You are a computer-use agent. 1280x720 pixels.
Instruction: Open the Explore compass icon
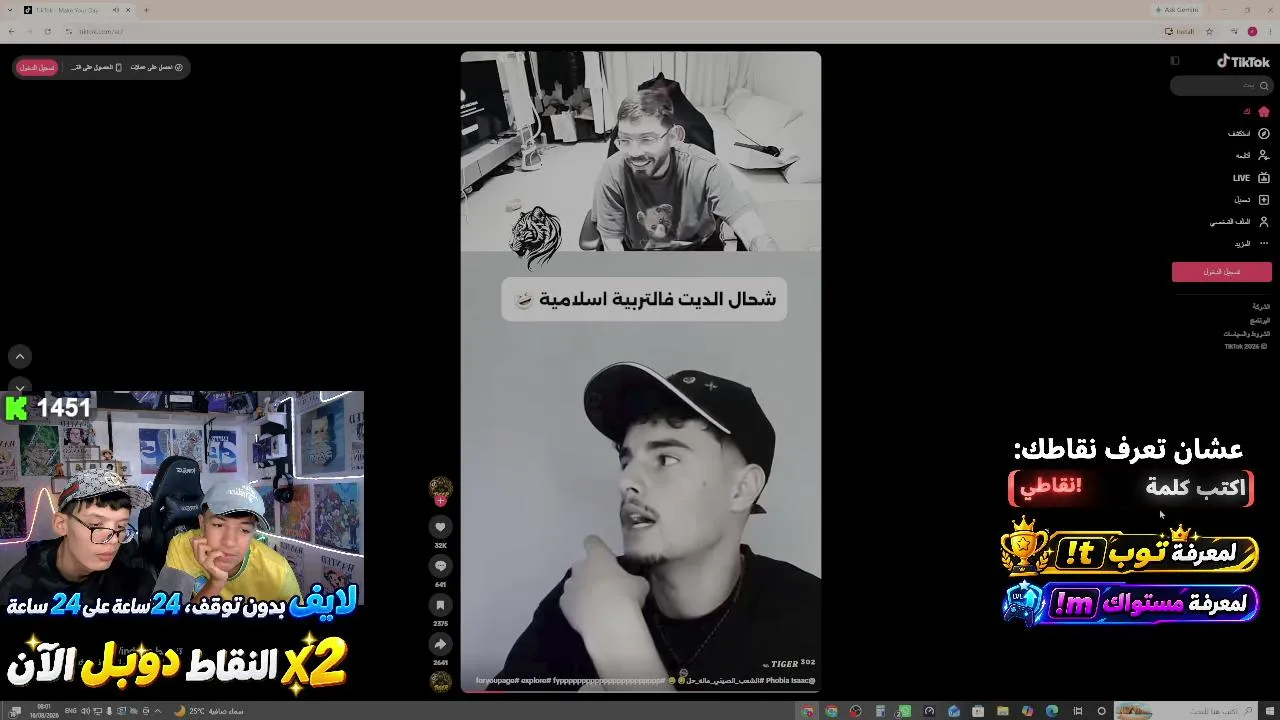[1263, 134]
